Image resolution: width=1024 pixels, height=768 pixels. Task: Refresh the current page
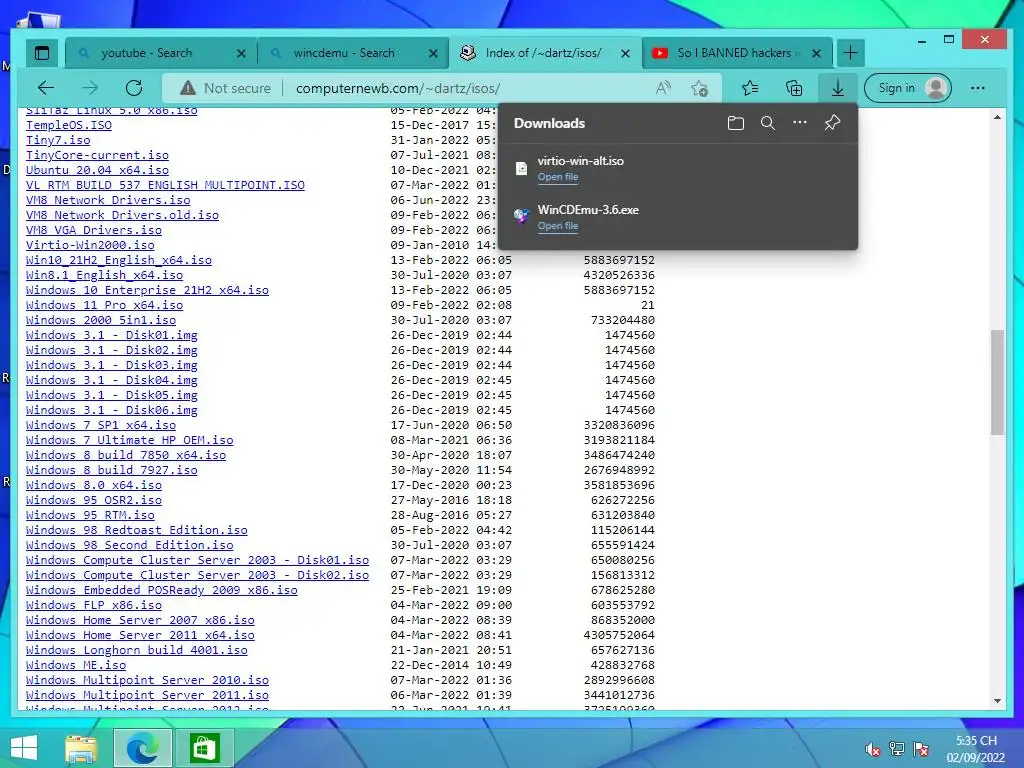(x=134, y=88)
